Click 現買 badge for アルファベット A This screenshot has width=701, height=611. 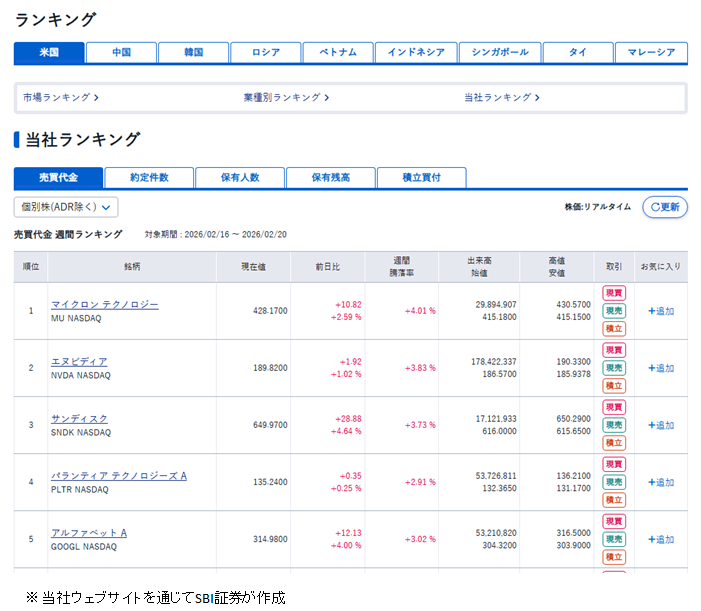tap(613, 521)
